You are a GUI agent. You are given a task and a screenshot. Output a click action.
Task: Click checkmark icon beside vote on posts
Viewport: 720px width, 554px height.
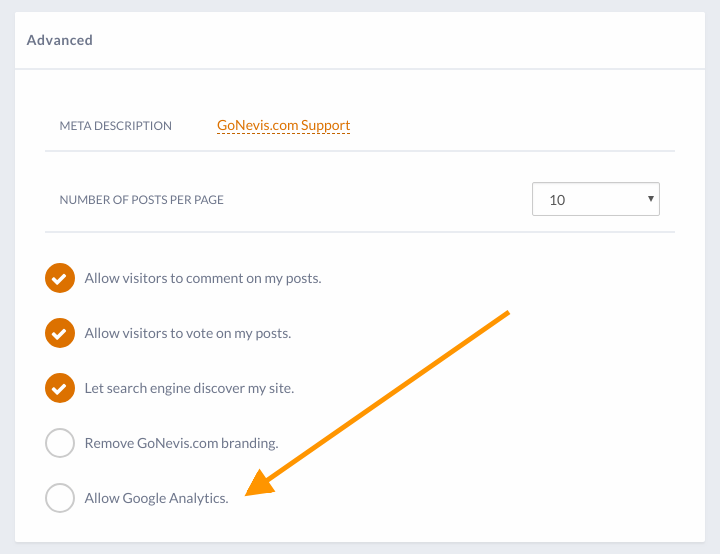[x=60, y=333]
